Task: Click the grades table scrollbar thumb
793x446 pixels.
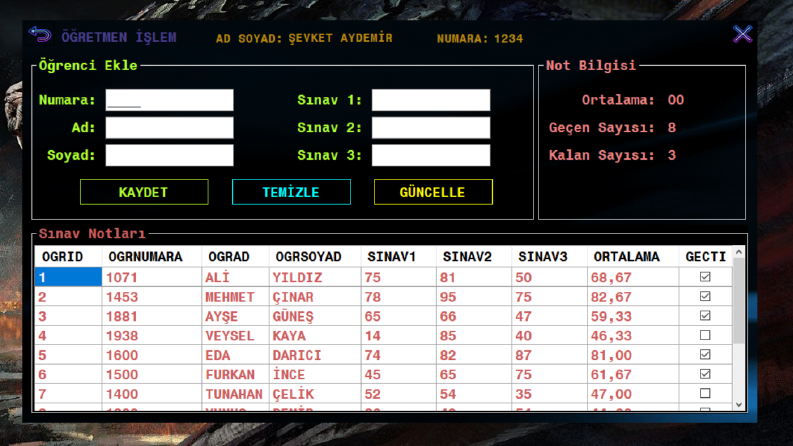Action: (739, 301)
